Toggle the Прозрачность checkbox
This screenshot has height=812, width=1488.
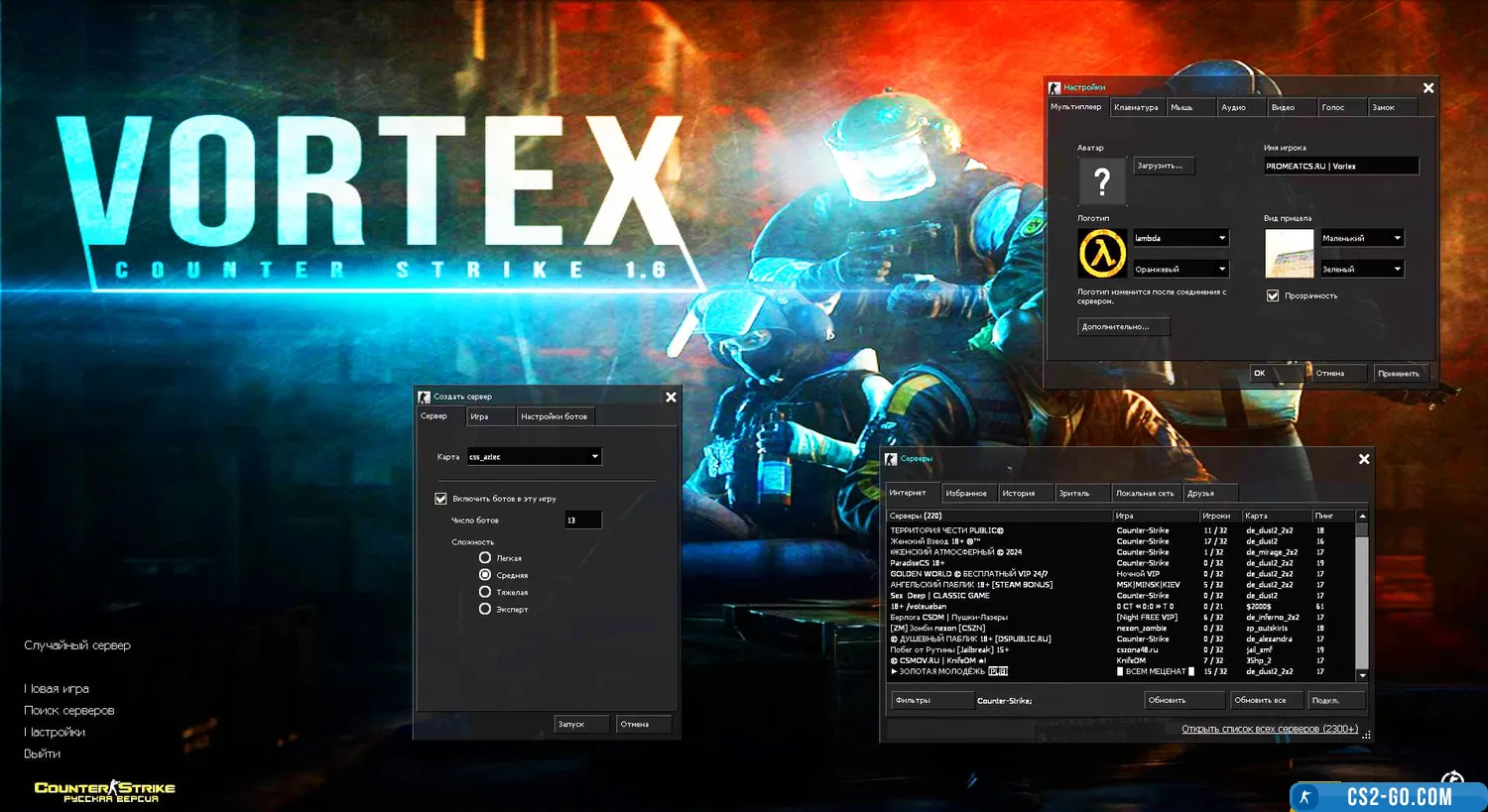1273,295
